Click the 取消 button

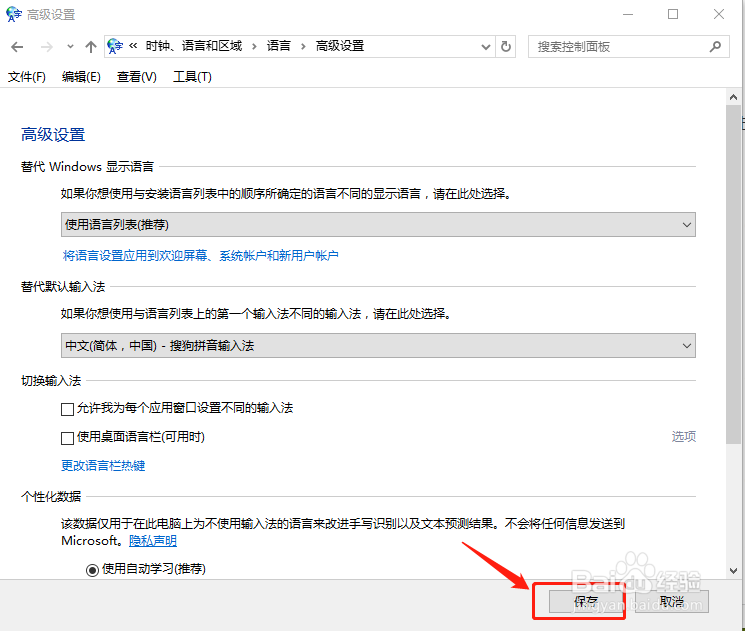672,602
